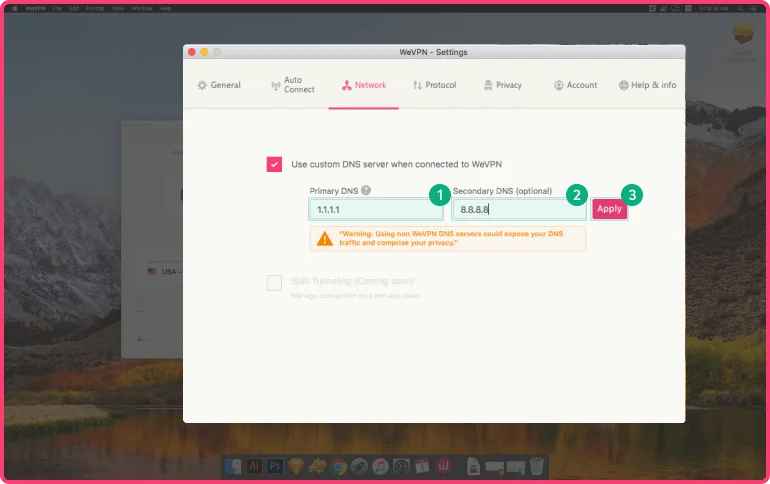Viewport: 770px width, 484px height.
Task: Click the orange warning triangle icon
Action: 324,238
